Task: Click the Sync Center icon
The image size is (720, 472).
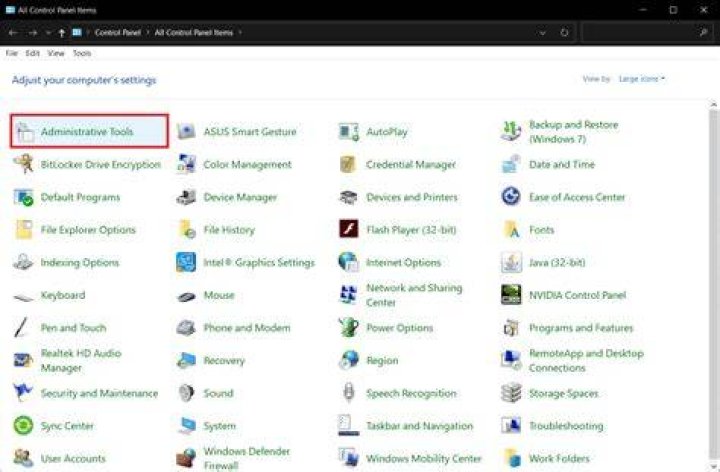Action: pos(24,426)
